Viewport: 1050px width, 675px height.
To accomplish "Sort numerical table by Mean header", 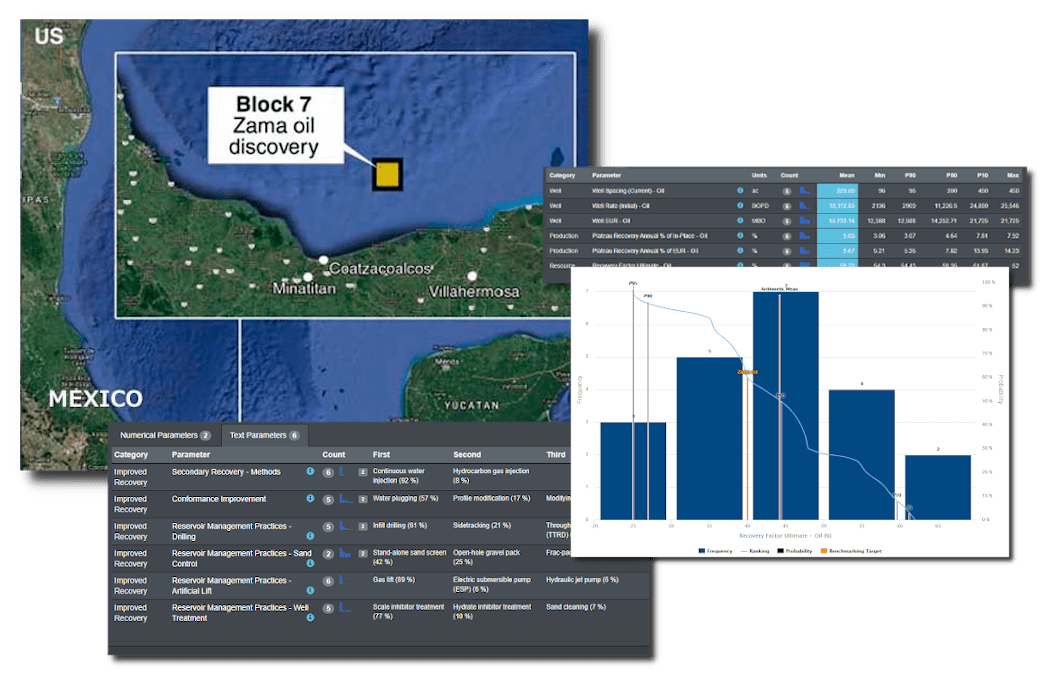I will point(847,175).
